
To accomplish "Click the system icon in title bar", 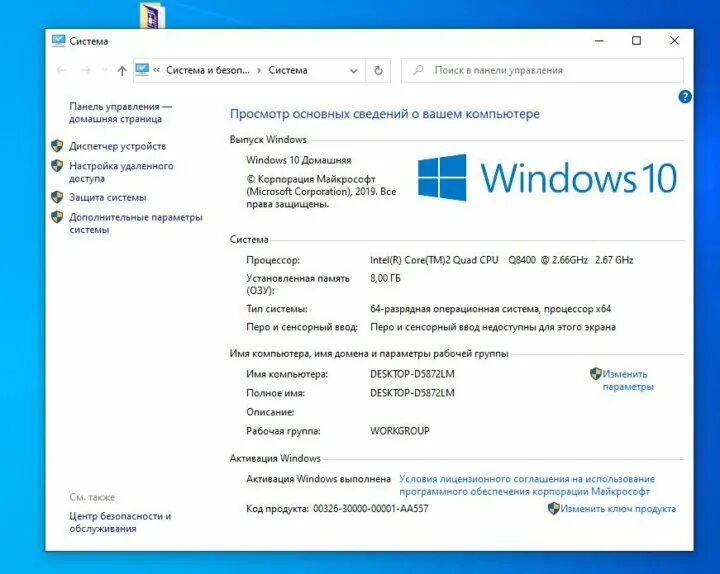I will [x=58, y=41].
